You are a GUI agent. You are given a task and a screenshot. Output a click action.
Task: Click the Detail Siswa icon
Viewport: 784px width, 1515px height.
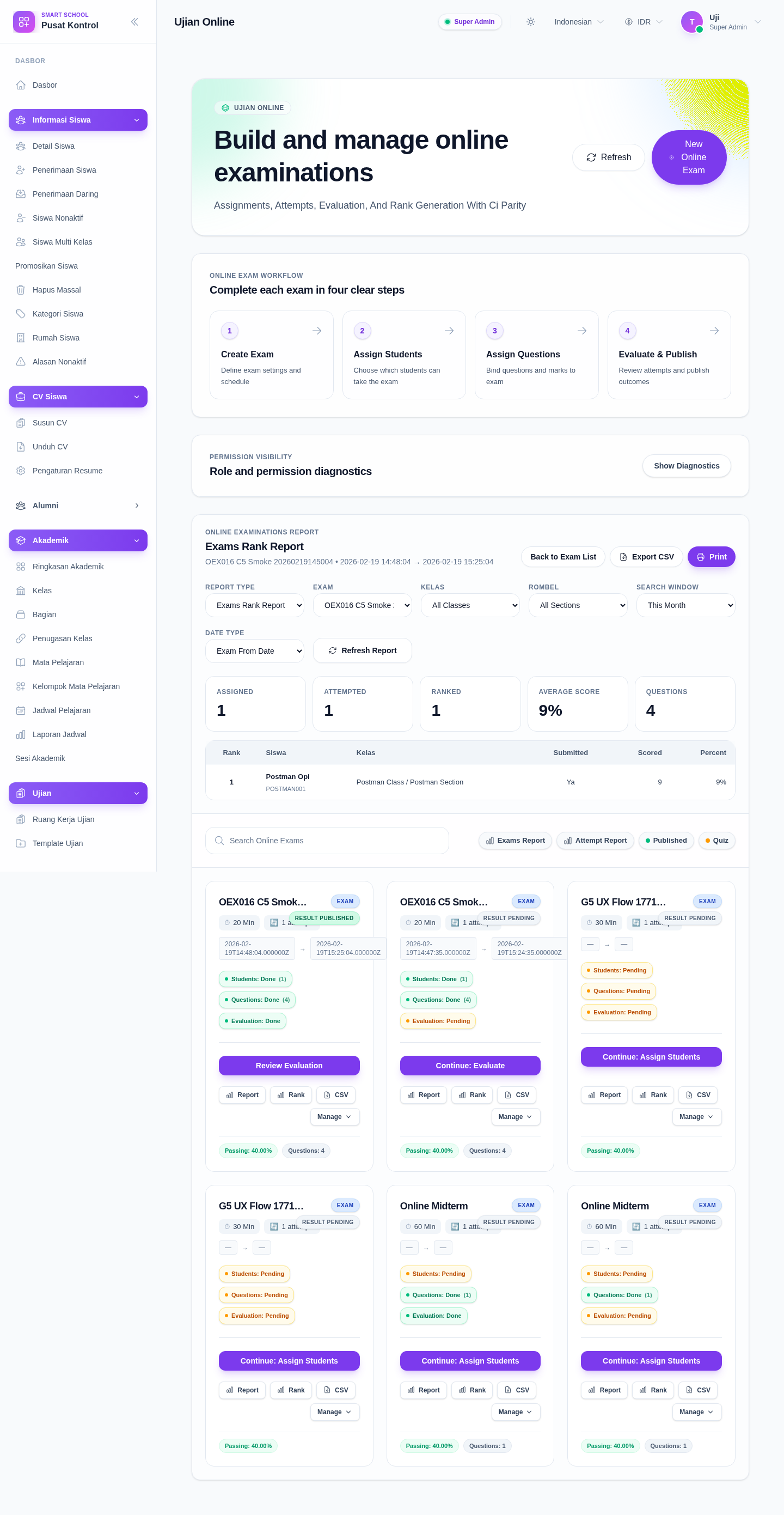(21, 147)
